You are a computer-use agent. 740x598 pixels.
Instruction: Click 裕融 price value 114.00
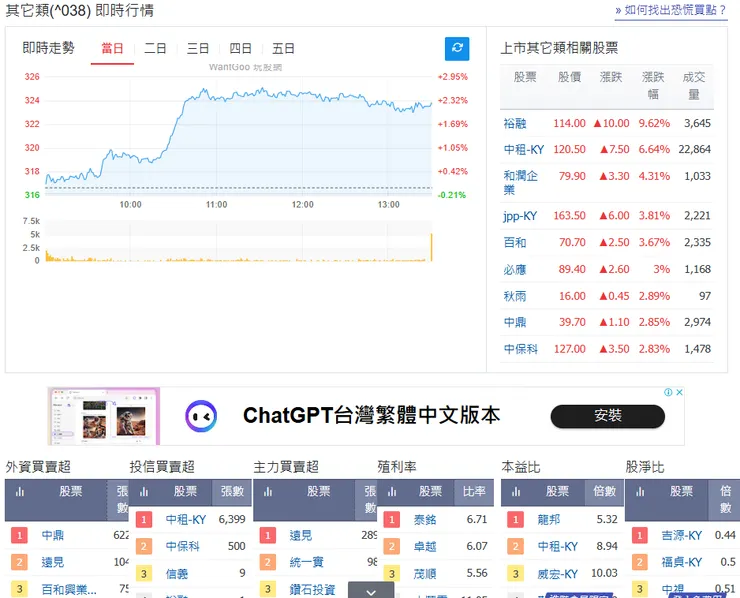coord(570,124)
